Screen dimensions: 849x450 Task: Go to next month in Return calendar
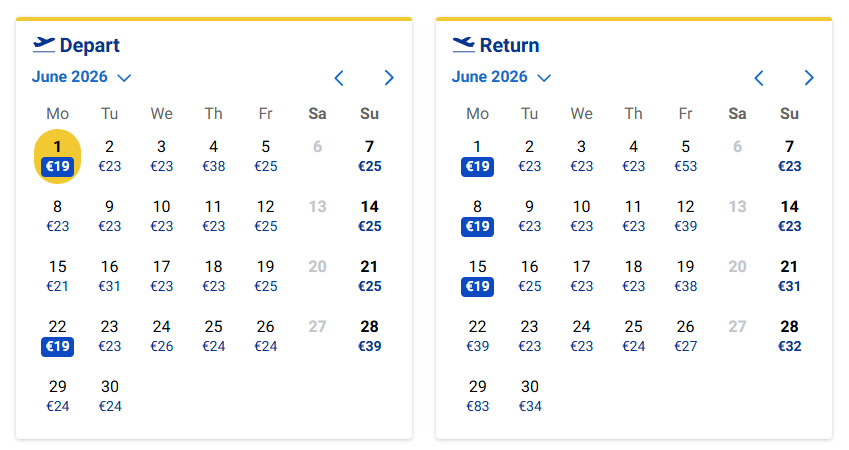pos(809,78)
